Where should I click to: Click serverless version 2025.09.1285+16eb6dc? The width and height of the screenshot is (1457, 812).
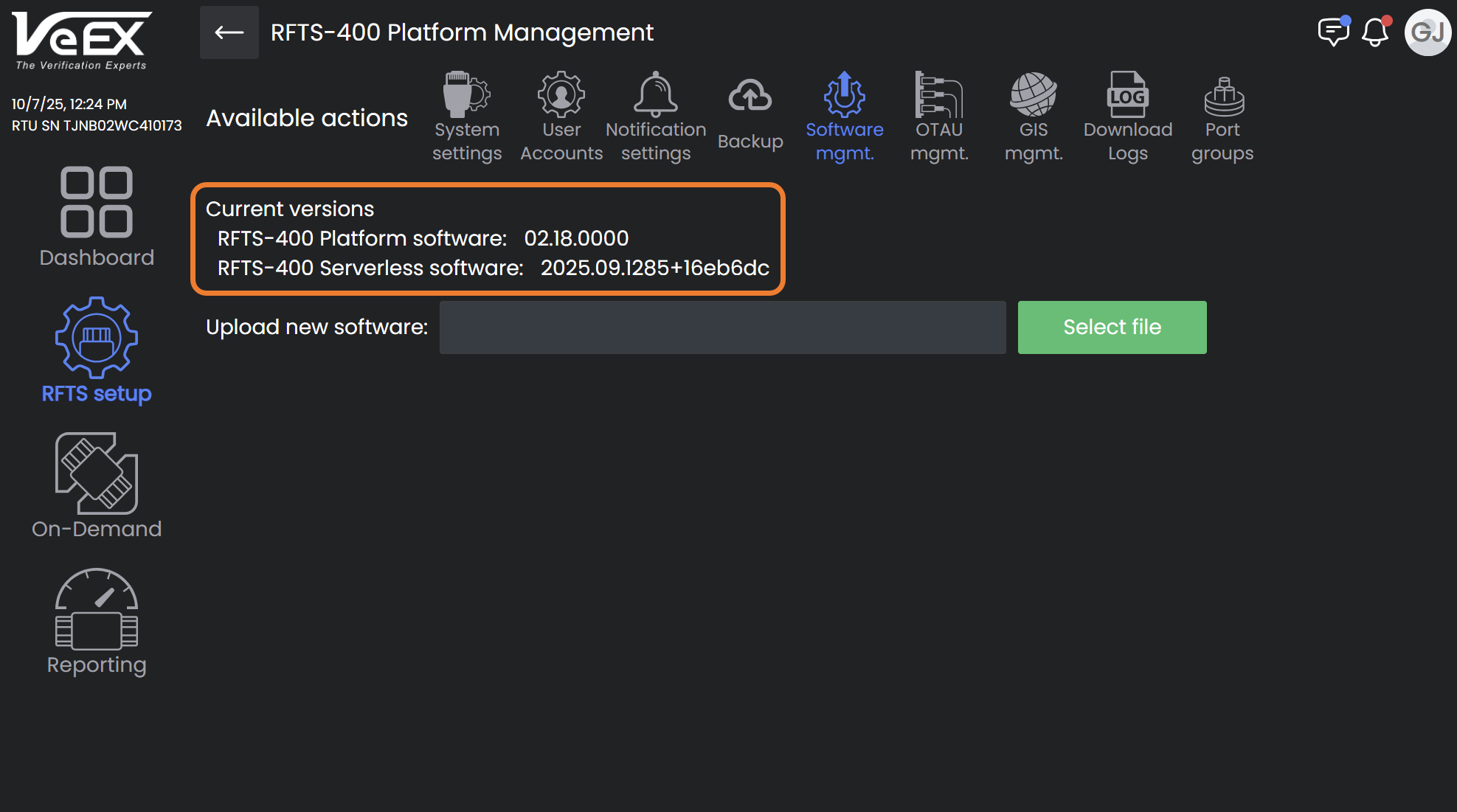[x=655, y=268]
